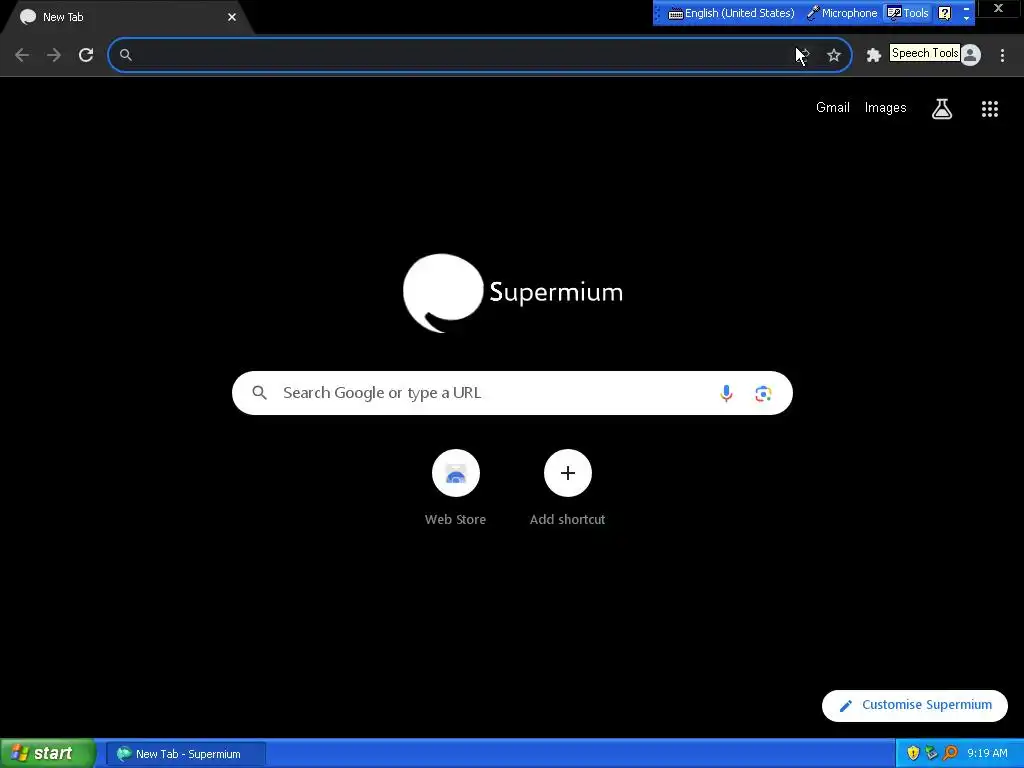Click the security shield tray icon
Image resolution: width=1024 pixels, height=768 pixels.
click(x=913, y=753)
